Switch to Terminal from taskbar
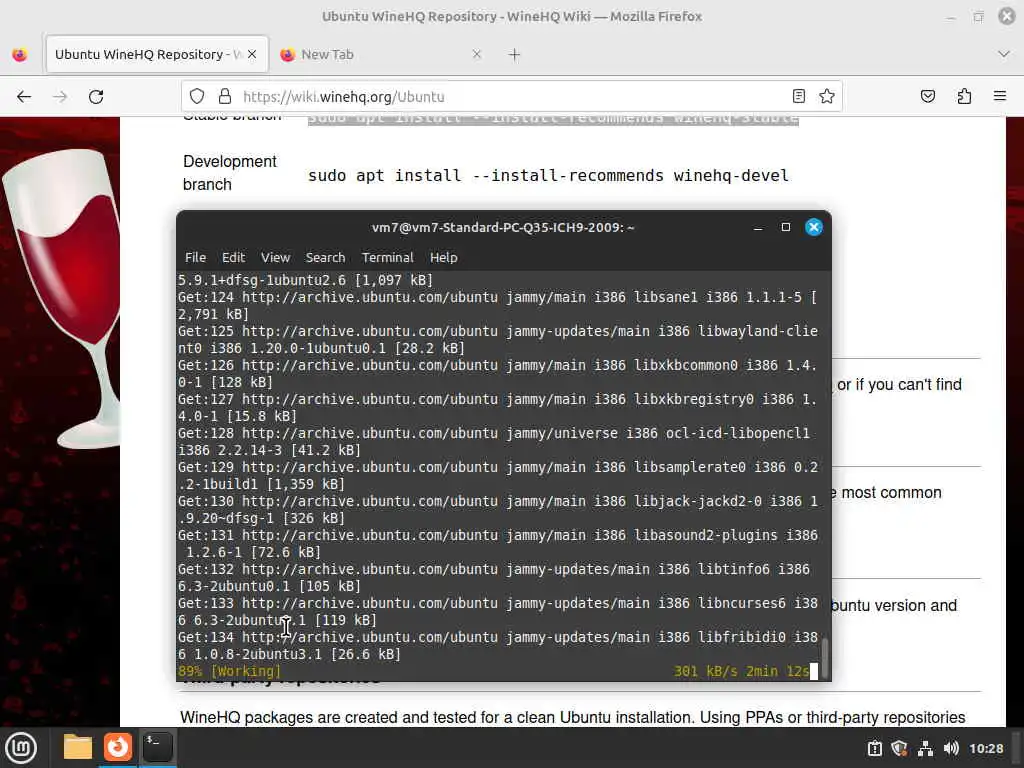The height and width of the screenshot is (768, 1024). pyautogui.click(x=157, y=747)
